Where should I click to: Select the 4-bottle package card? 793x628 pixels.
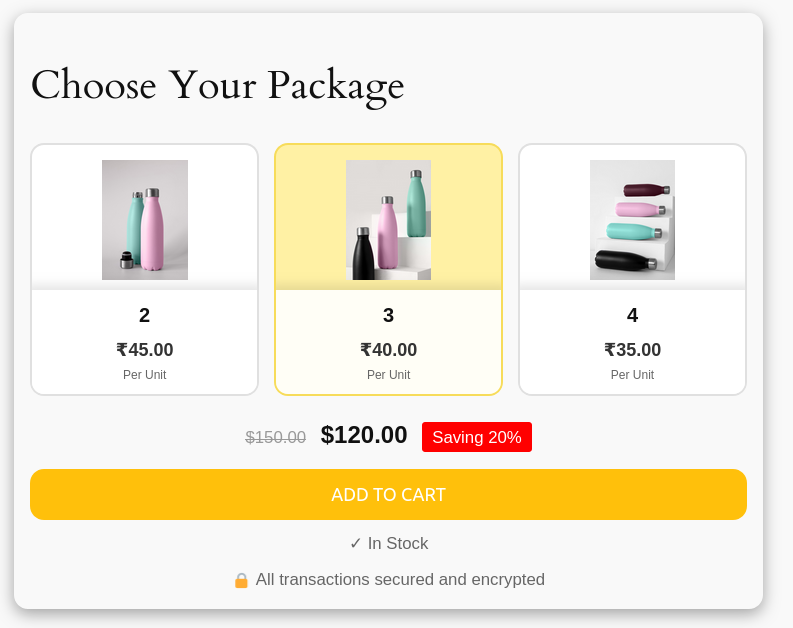pyautogui.click(x=632, y=270)
